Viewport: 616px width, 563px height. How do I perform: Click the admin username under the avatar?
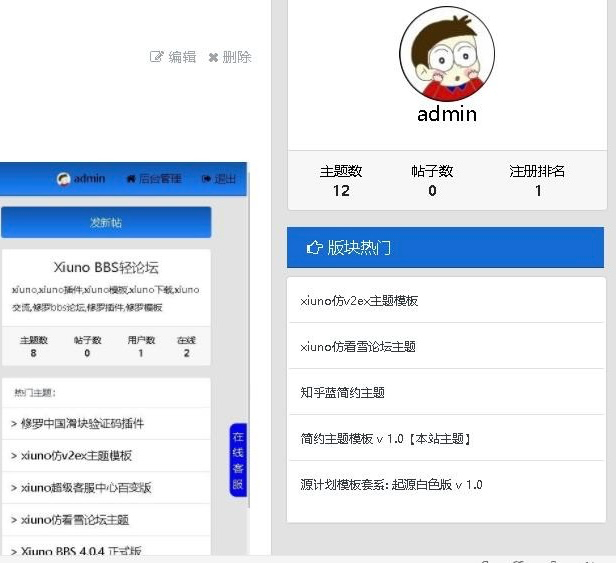(447, 114)
